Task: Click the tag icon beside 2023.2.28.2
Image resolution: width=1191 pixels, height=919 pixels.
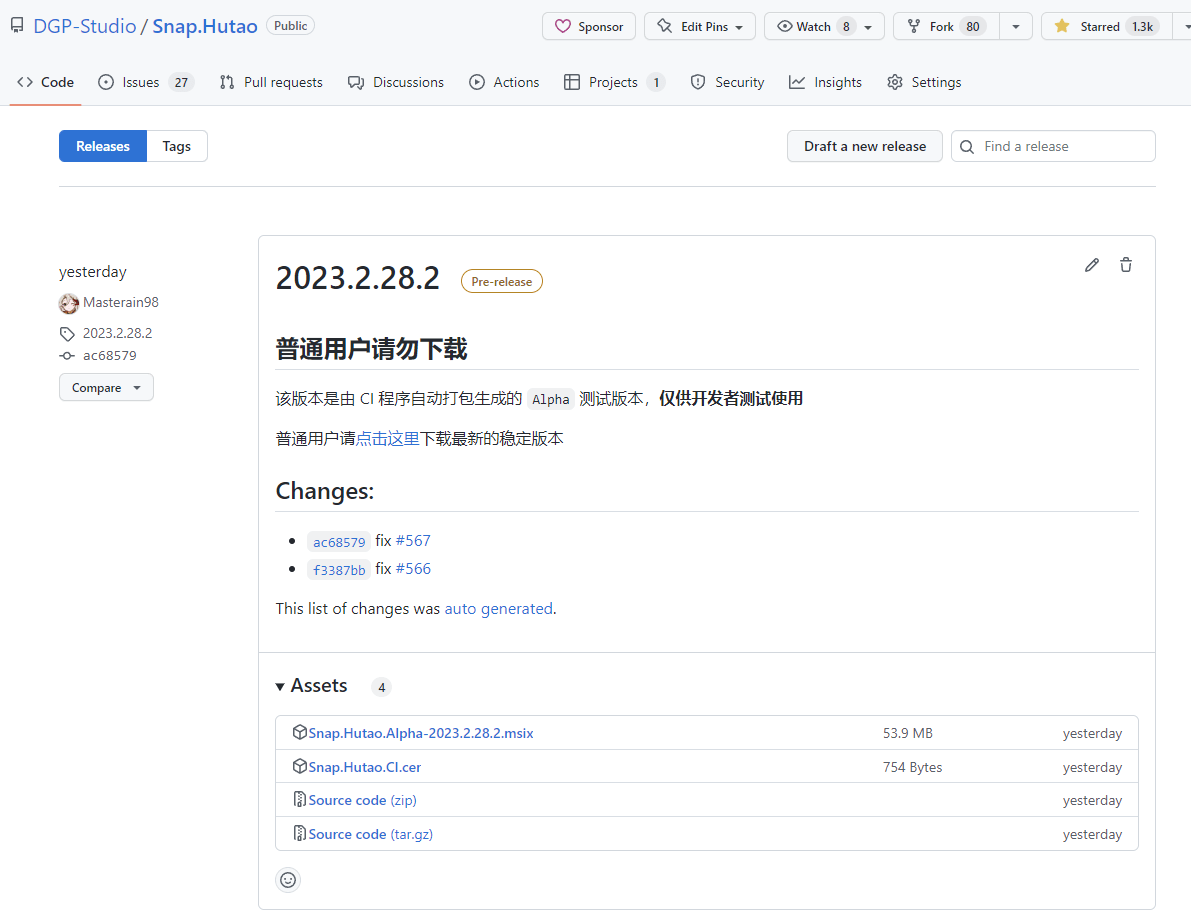Action: click(67, 333)
